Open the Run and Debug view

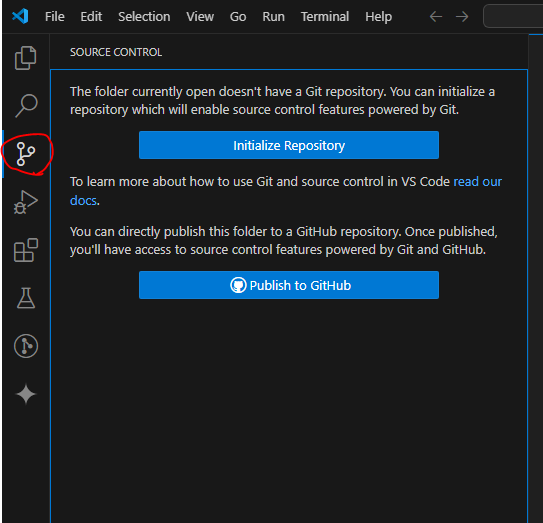(x=26, y=202)
